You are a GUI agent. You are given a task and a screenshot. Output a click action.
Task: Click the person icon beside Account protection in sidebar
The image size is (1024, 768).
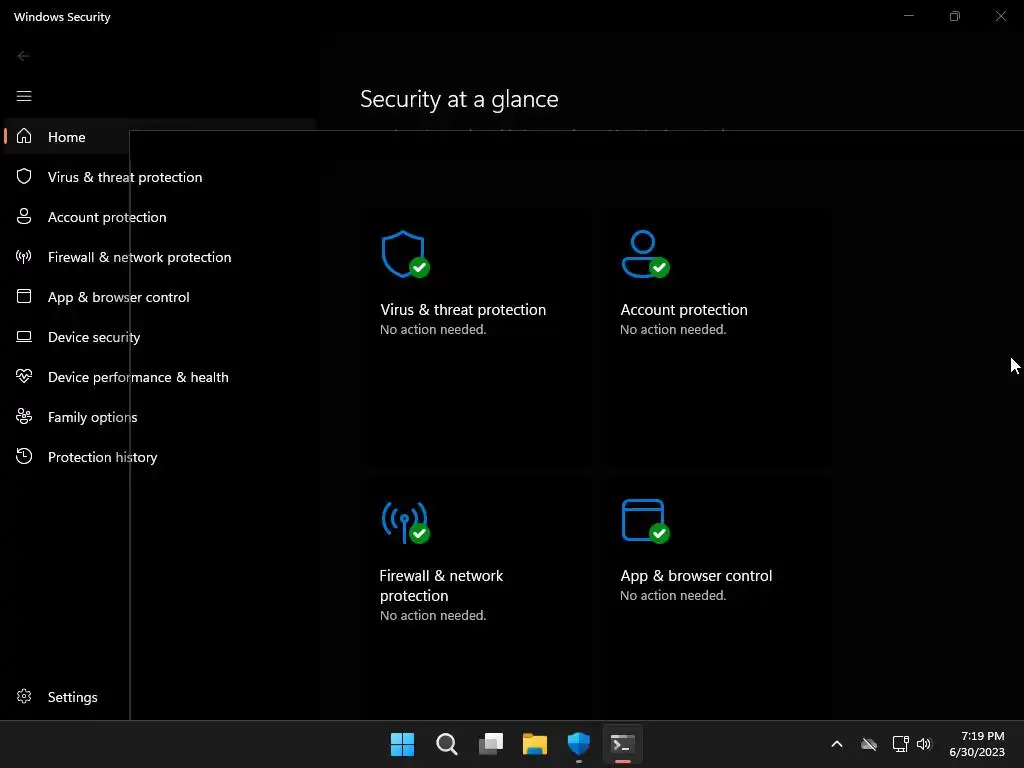coord(24,216)
